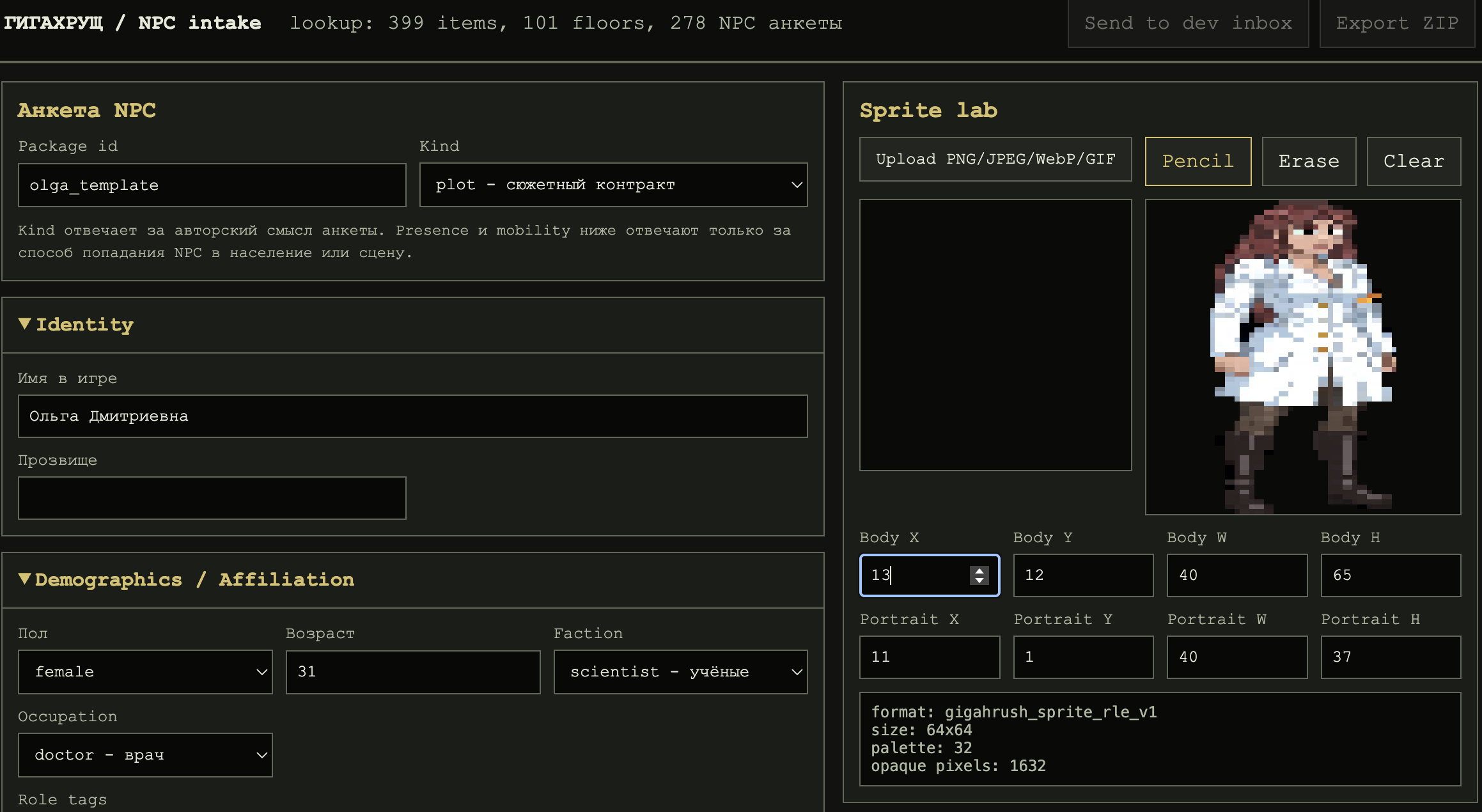The height and width of the screenshot is (812, 1482).
Task: Click the Portrait H field
Action: (1391, 657)
